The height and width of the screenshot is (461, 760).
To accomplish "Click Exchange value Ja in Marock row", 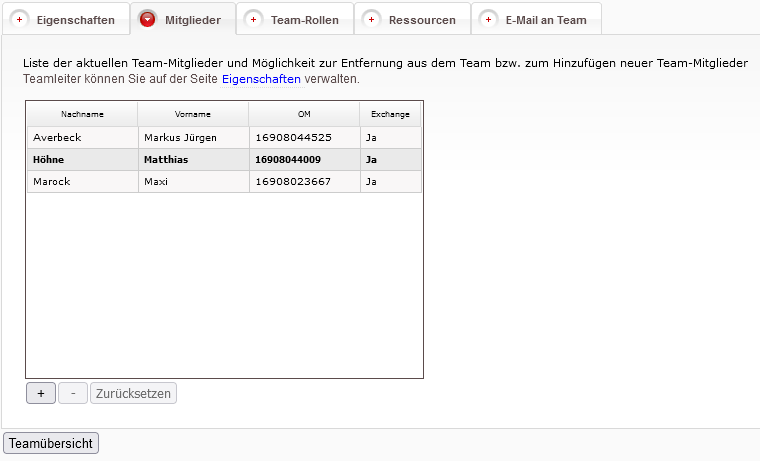I will [391, 182].
